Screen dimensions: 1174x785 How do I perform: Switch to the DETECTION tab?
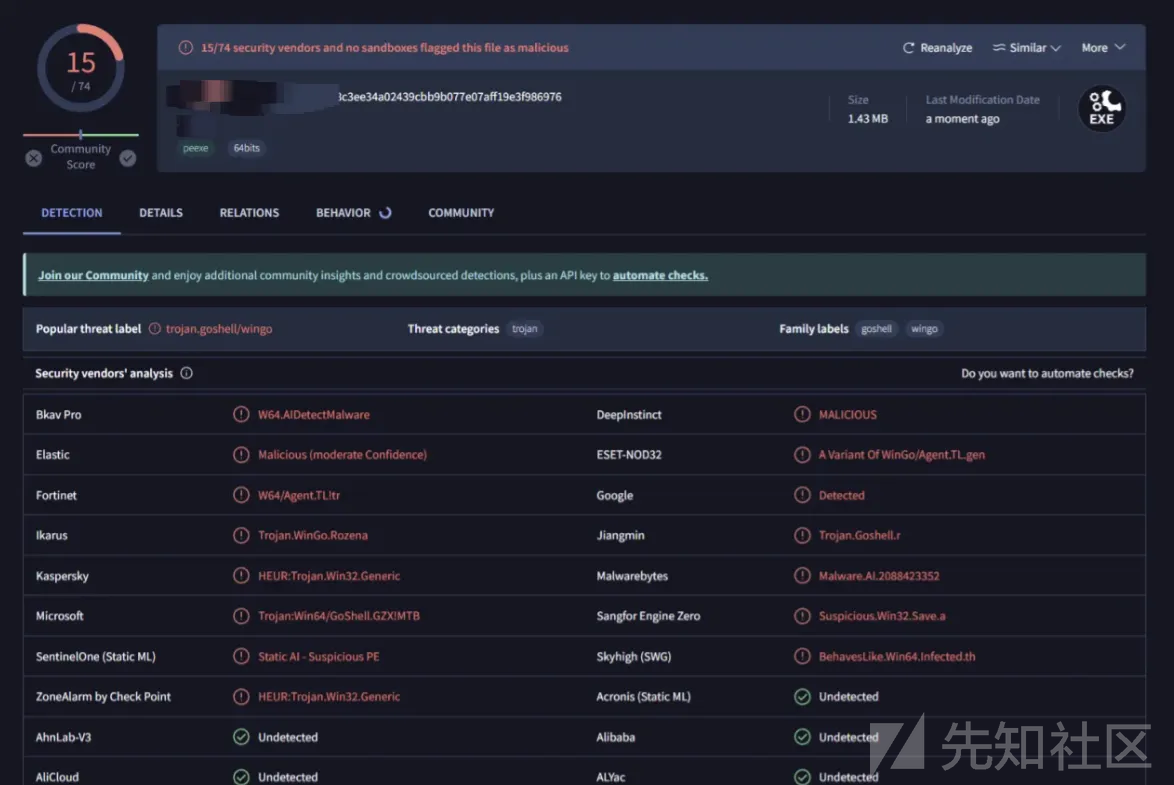72,213
